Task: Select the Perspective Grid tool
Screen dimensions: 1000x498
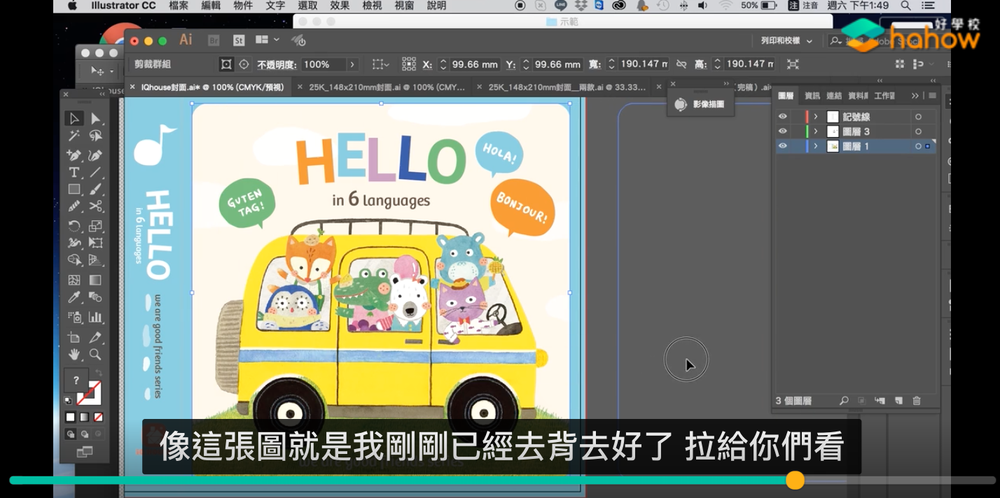Action: [96, 260]
